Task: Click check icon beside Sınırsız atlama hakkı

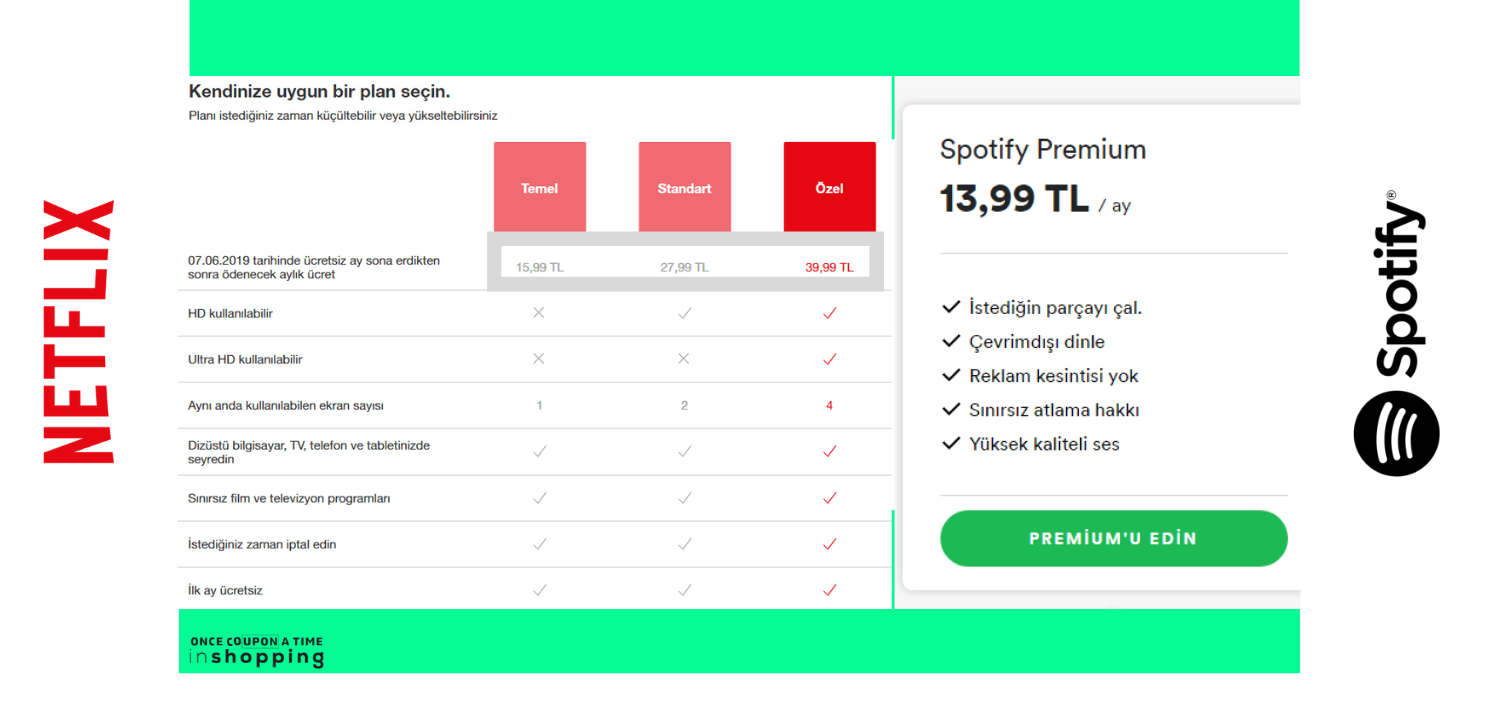Action: tap(951, 409)
